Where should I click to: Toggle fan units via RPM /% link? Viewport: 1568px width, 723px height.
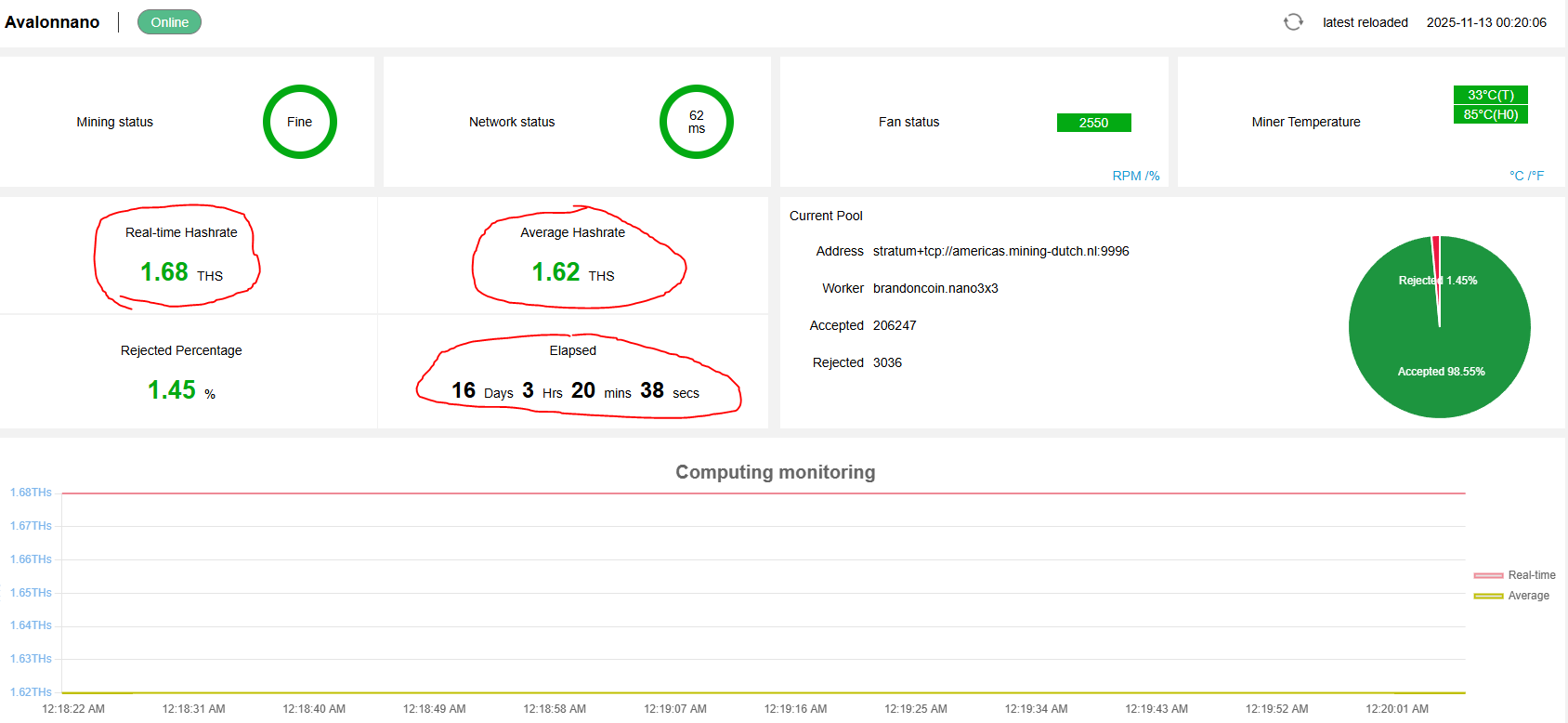[1135, 176]
